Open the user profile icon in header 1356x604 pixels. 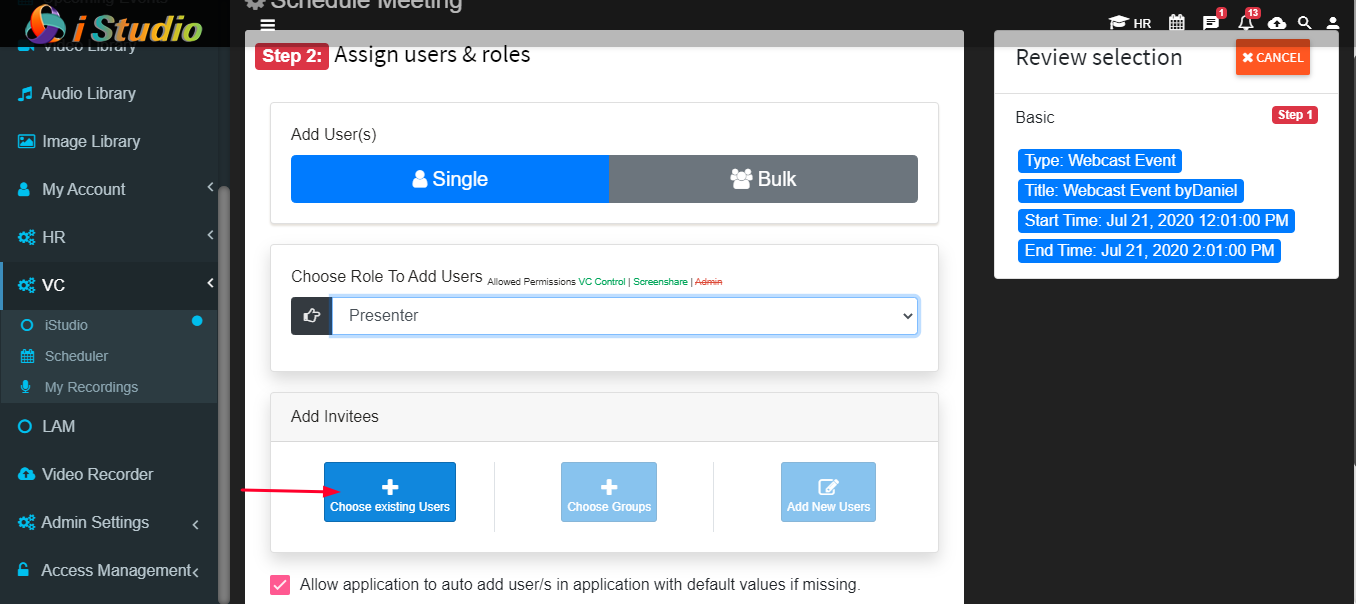coord(1332,22)
